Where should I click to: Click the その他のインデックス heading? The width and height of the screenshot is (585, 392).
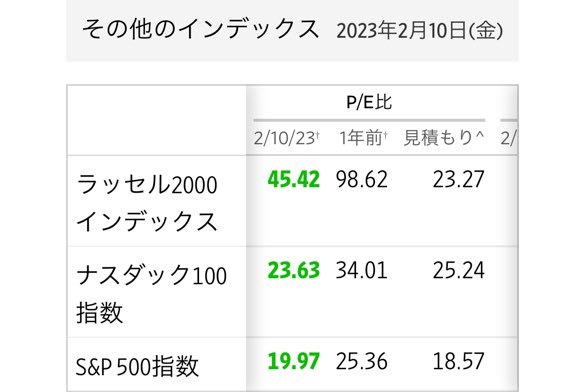[200, 29]
